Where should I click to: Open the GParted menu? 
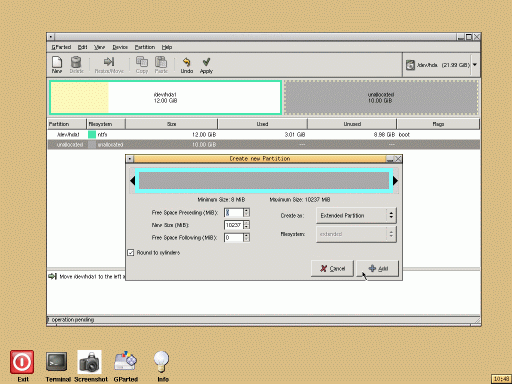point(61,47)
